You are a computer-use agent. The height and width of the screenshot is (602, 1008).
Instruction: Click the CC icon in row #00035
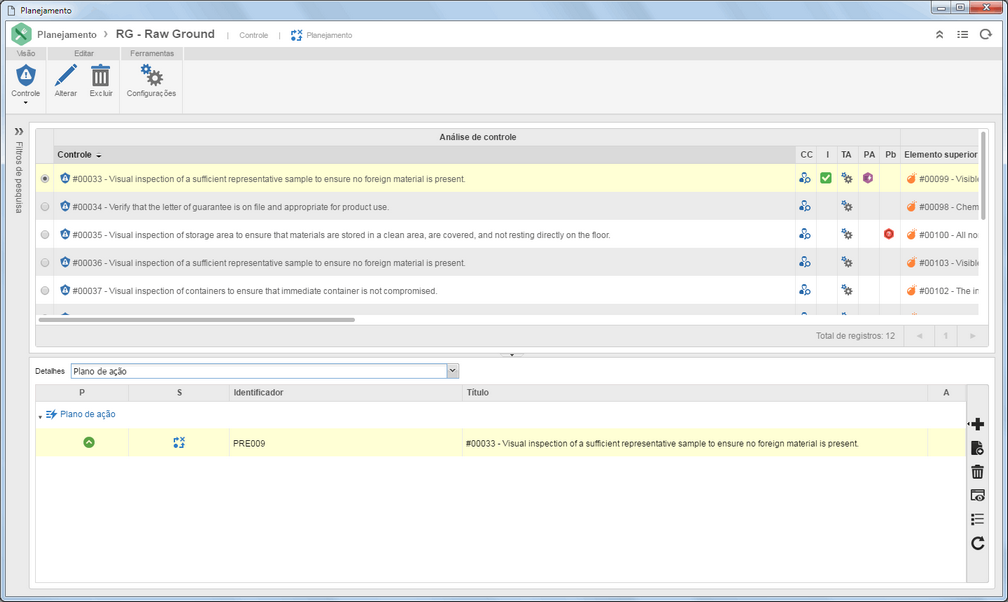pos(805,234)
